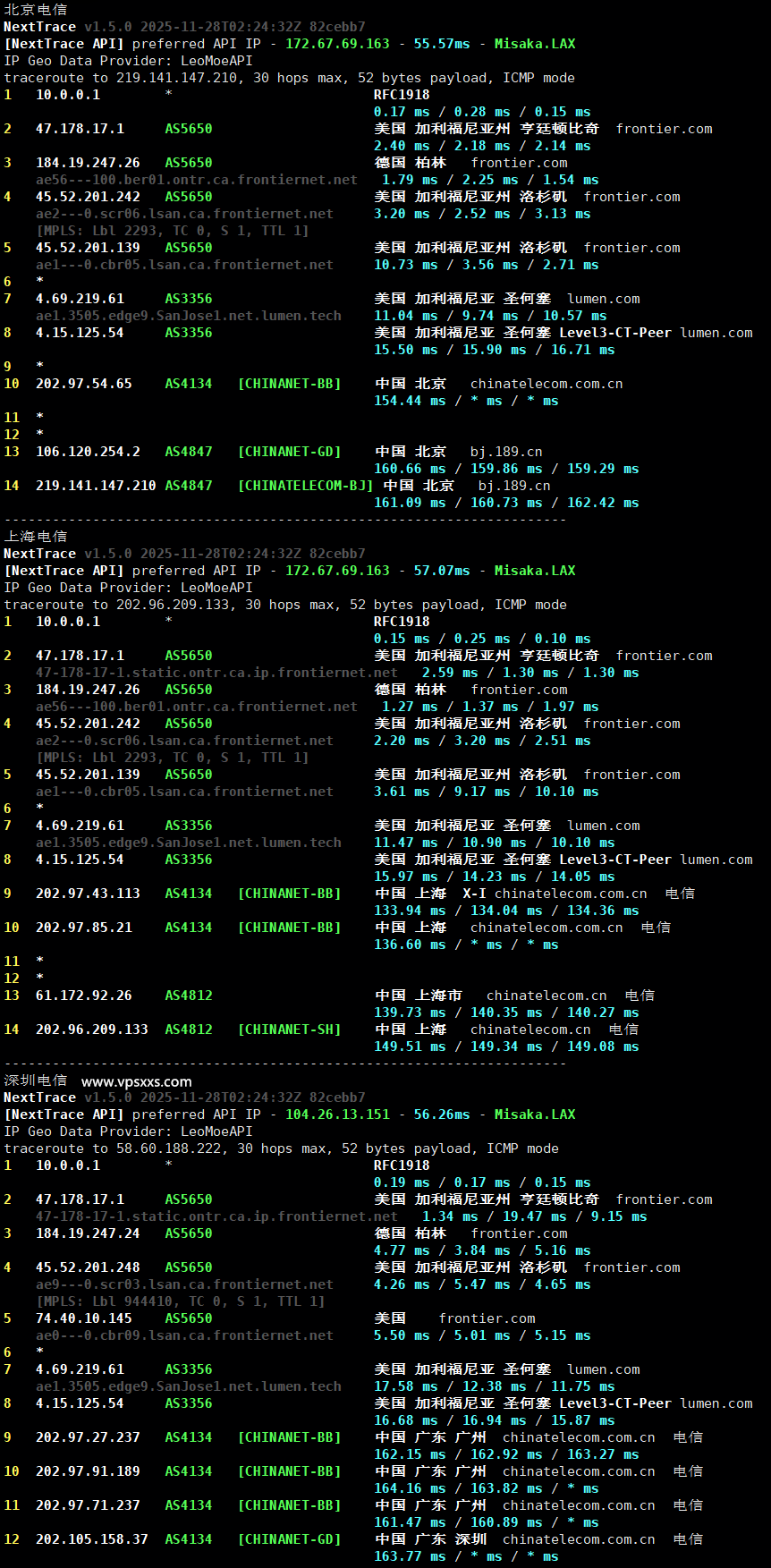
Task: Click the latency value 162.15 ms
Action: pos(410,1454)
